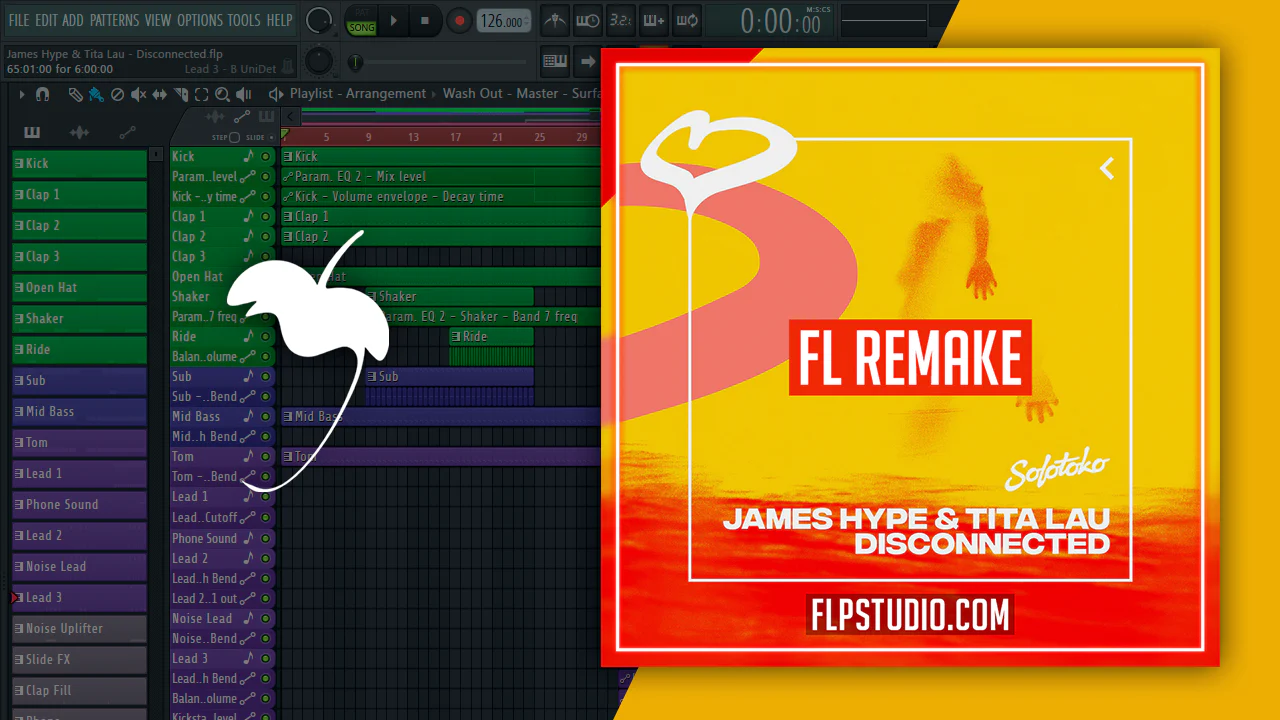Click the wait-for-input-to-record icon
This screenshot has height=720, width=1280.
587,20
